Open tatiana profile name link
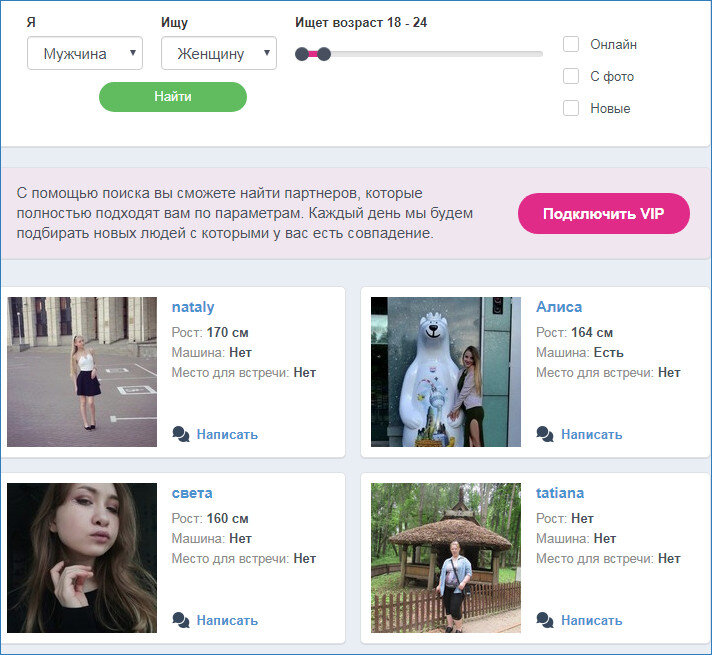The image size is (712, 655). 560,493
